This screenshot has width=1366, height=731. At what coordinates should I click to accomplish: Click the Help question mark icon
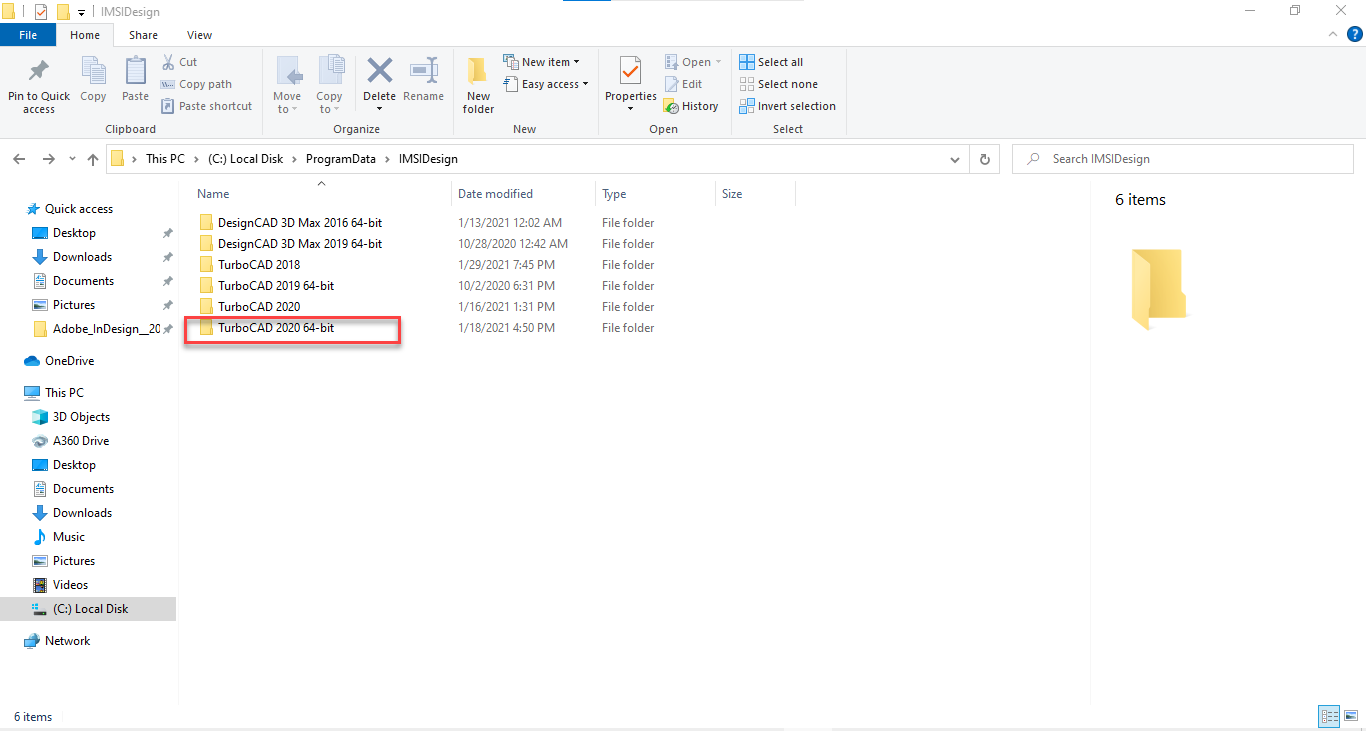1354,34
